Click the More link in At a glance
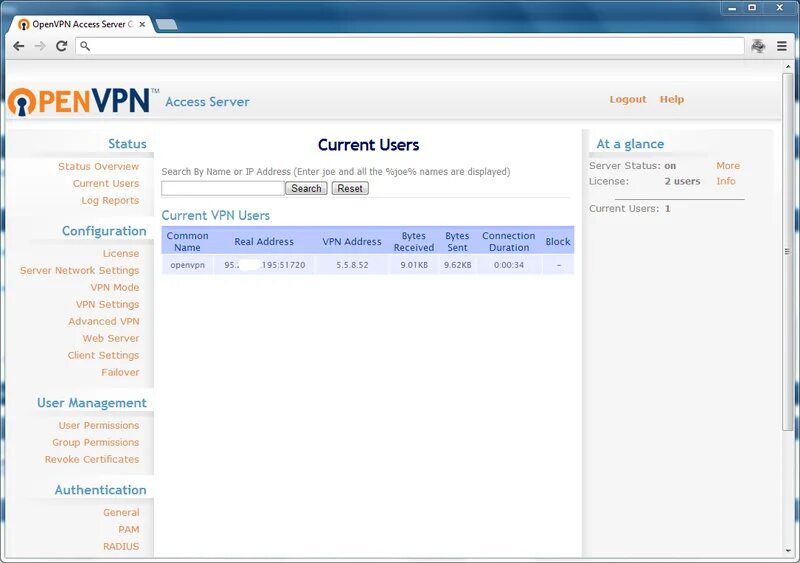 click(728, 165)
